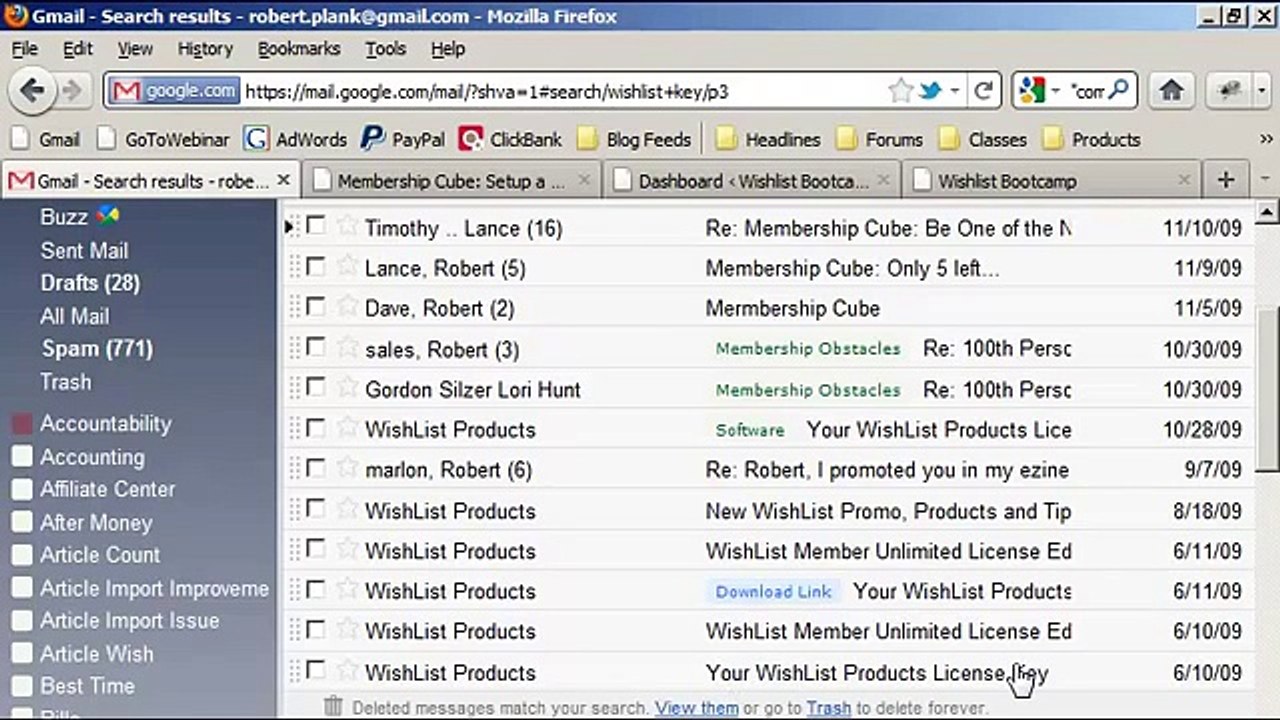Open the PayPal bookmark
The height and width of the screenshot is (720, 1280).
403,140
